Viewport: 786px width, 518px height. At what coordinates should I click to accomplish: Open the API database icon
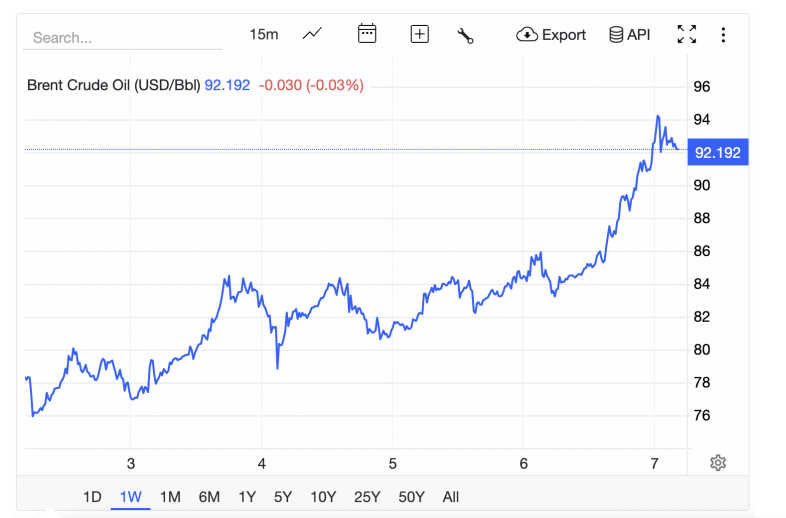pos(629,35)
